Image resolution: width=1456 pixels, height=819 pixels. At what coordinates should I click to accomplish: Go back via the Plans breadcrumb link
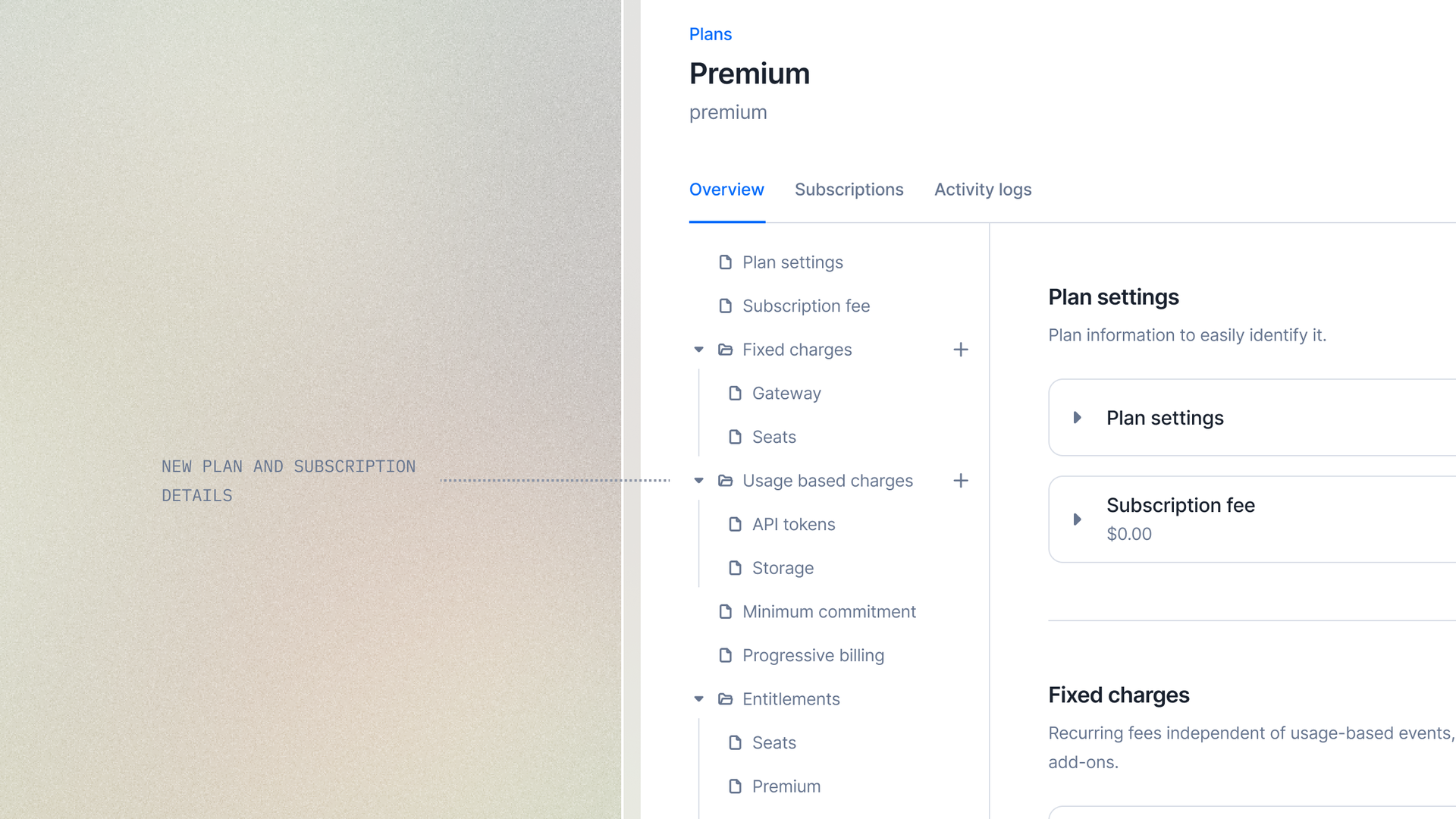pos(710,34)
